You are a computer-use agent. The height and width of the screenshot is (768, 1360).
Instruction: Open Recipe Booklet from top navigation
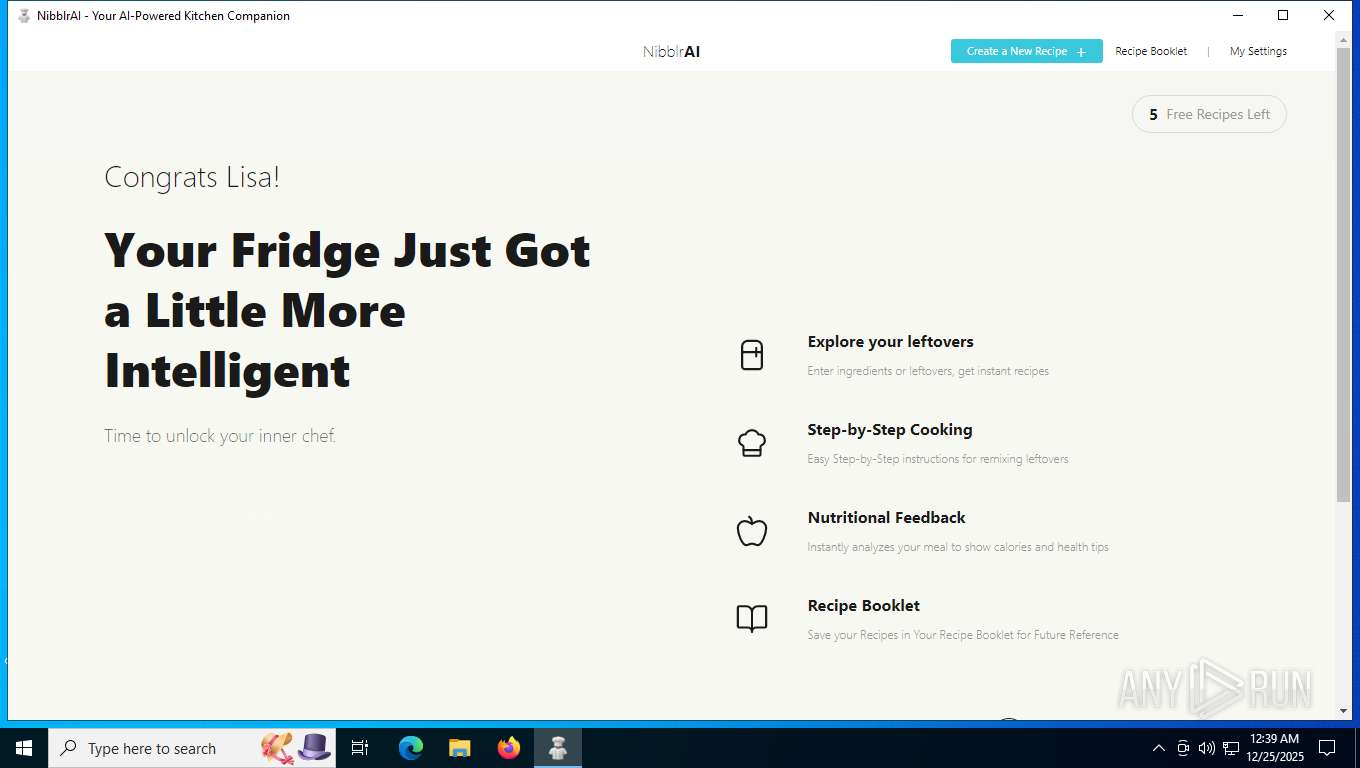pos(1151,51)
